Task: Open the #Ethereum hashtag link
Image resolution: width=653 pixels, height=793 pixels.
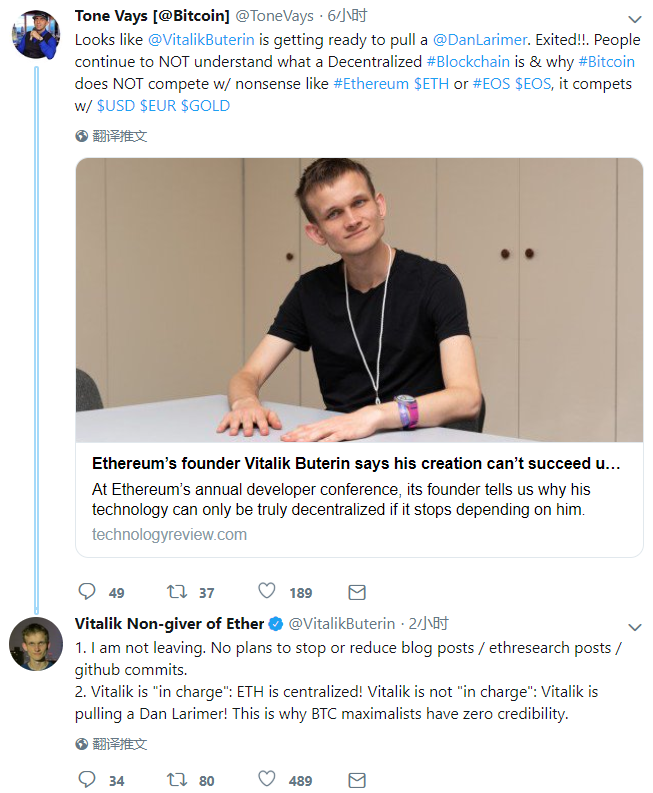Action: [371, 84]
